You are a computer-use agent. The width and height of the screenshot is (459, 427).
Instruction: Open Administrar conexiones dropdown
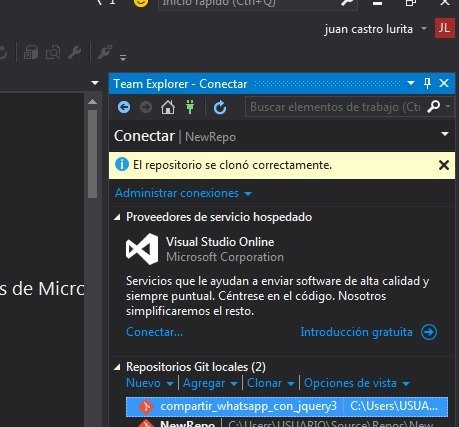coord(183,193)
